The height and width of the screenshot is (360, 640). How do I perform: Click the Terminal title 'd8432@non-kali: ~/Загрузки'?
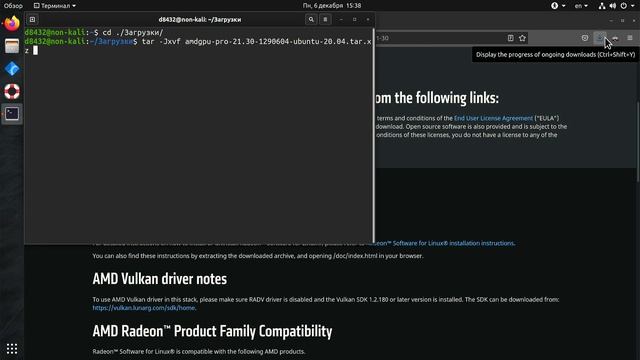(x=200, y=19)
